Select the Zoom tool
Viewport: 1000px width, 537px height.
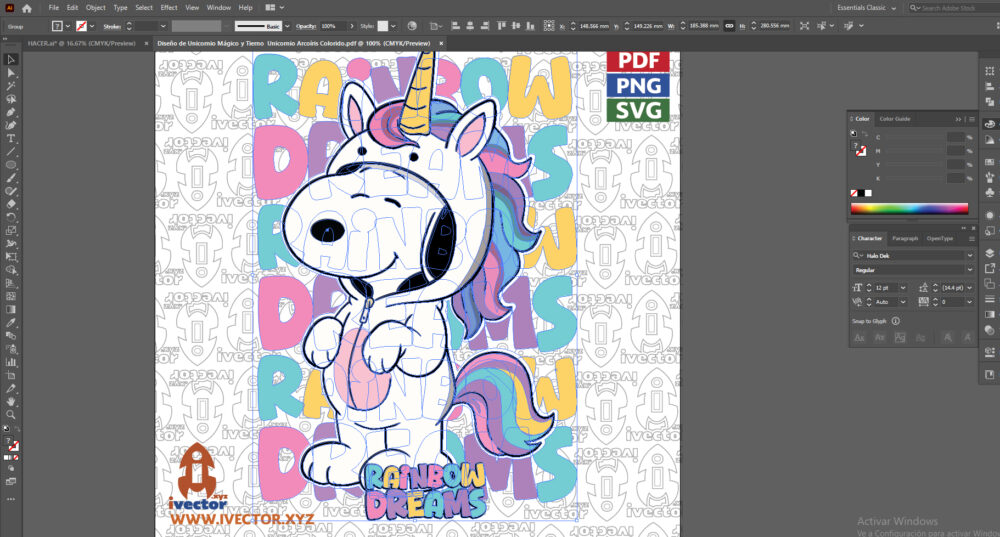11,415
